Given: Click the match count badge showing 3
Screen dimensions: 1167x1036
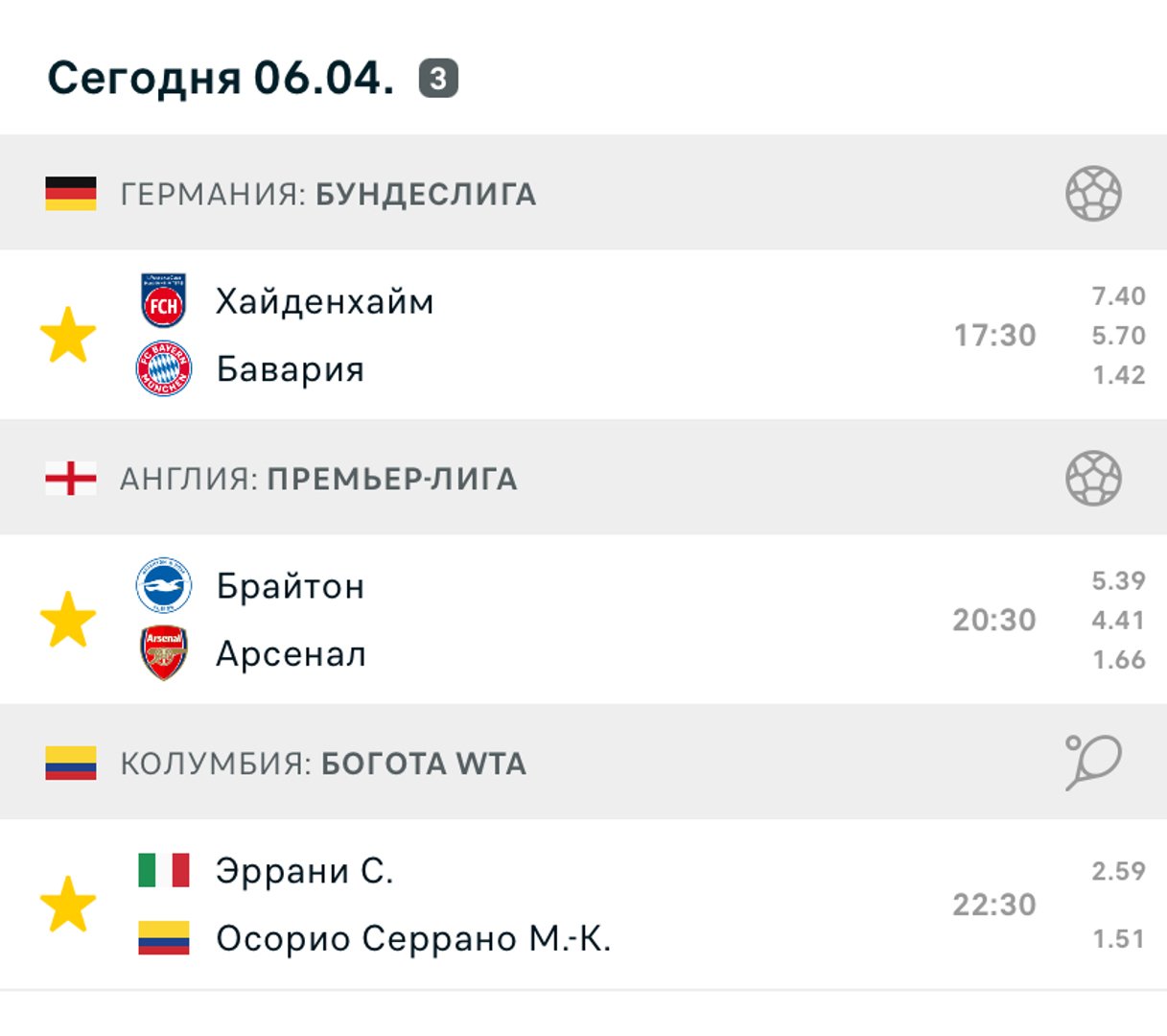Looking at the screenshot, I should click(x=438, y=79).
